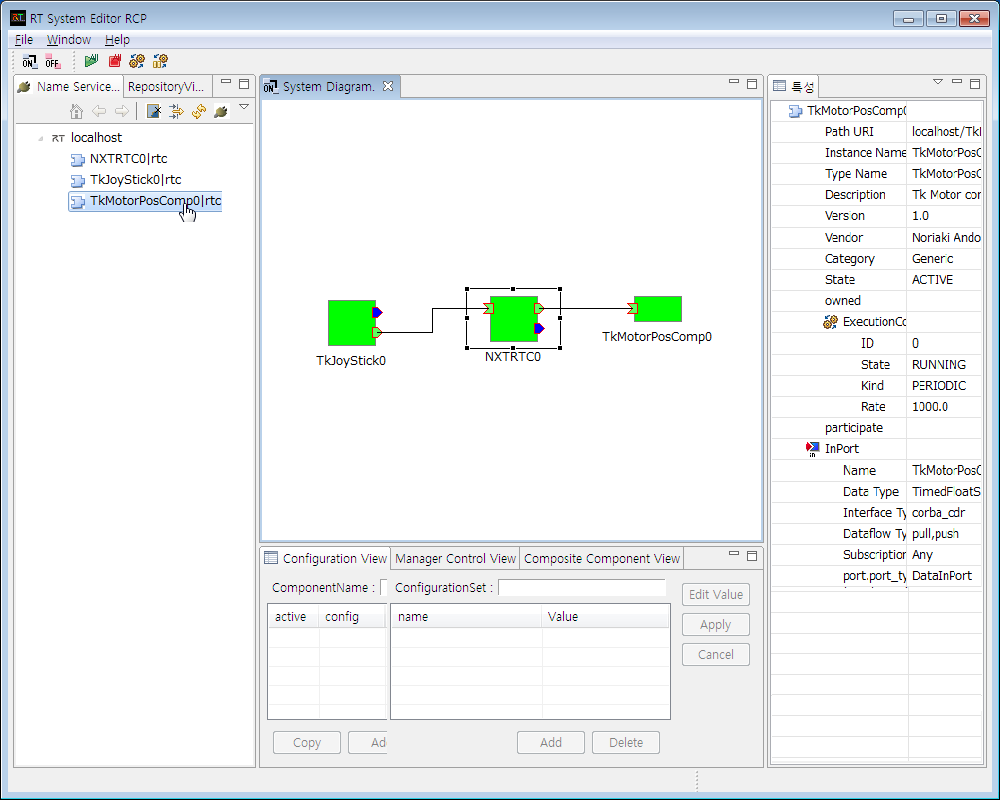Click the forward arrow in Name Service view
The image size is (1000, 800).
(122, 112)
